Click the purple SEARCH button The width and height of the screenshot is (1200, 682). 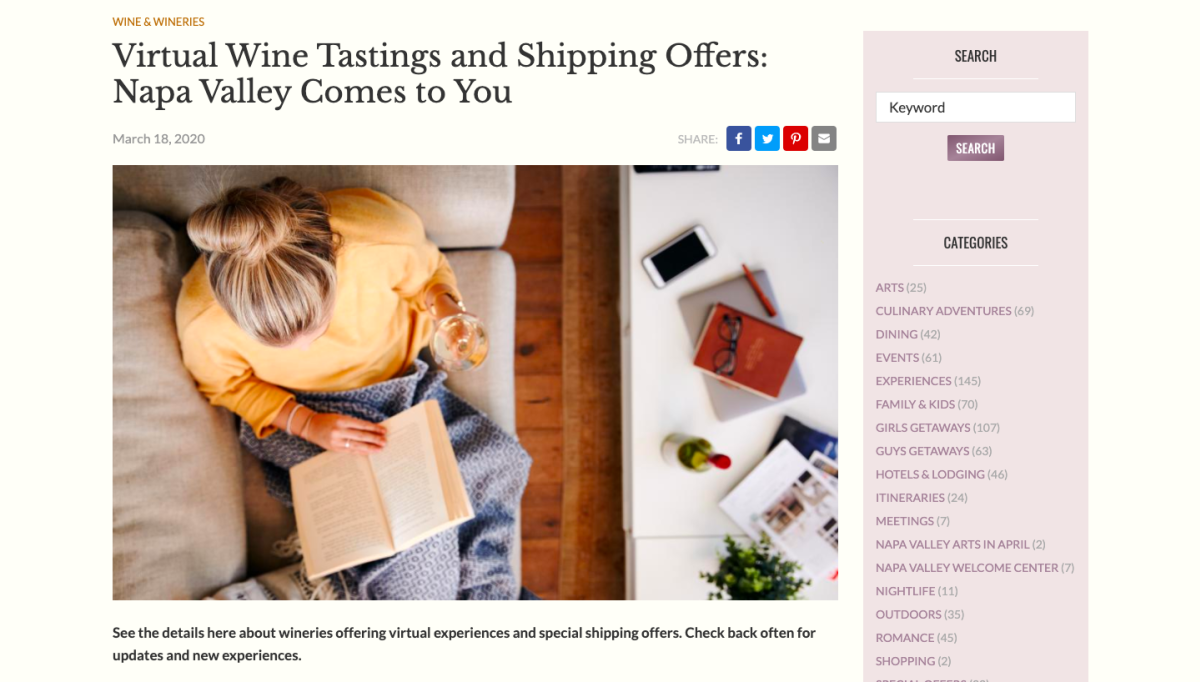pos(975,148)
